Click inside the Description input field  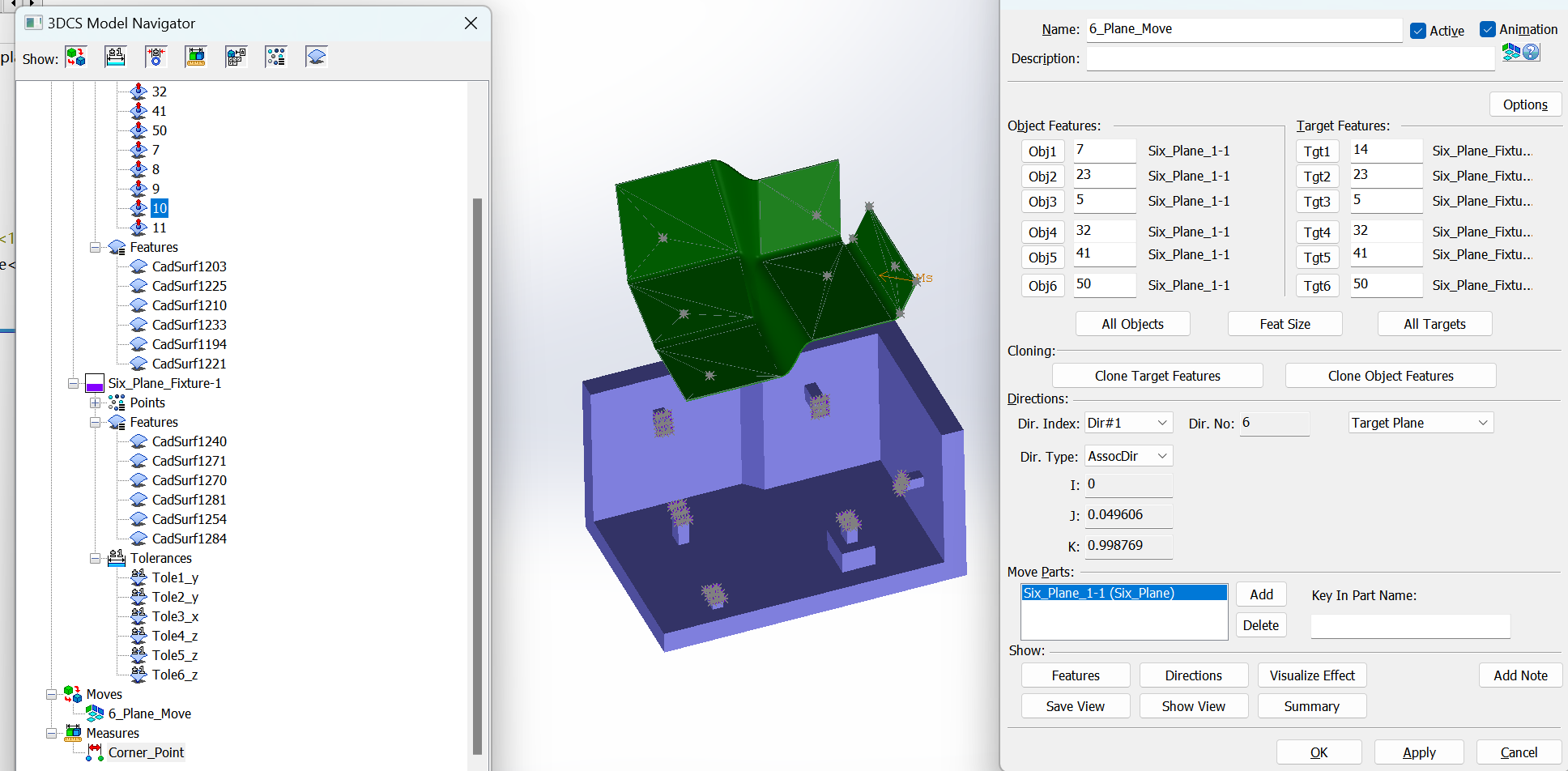(x=1291, y=58)
